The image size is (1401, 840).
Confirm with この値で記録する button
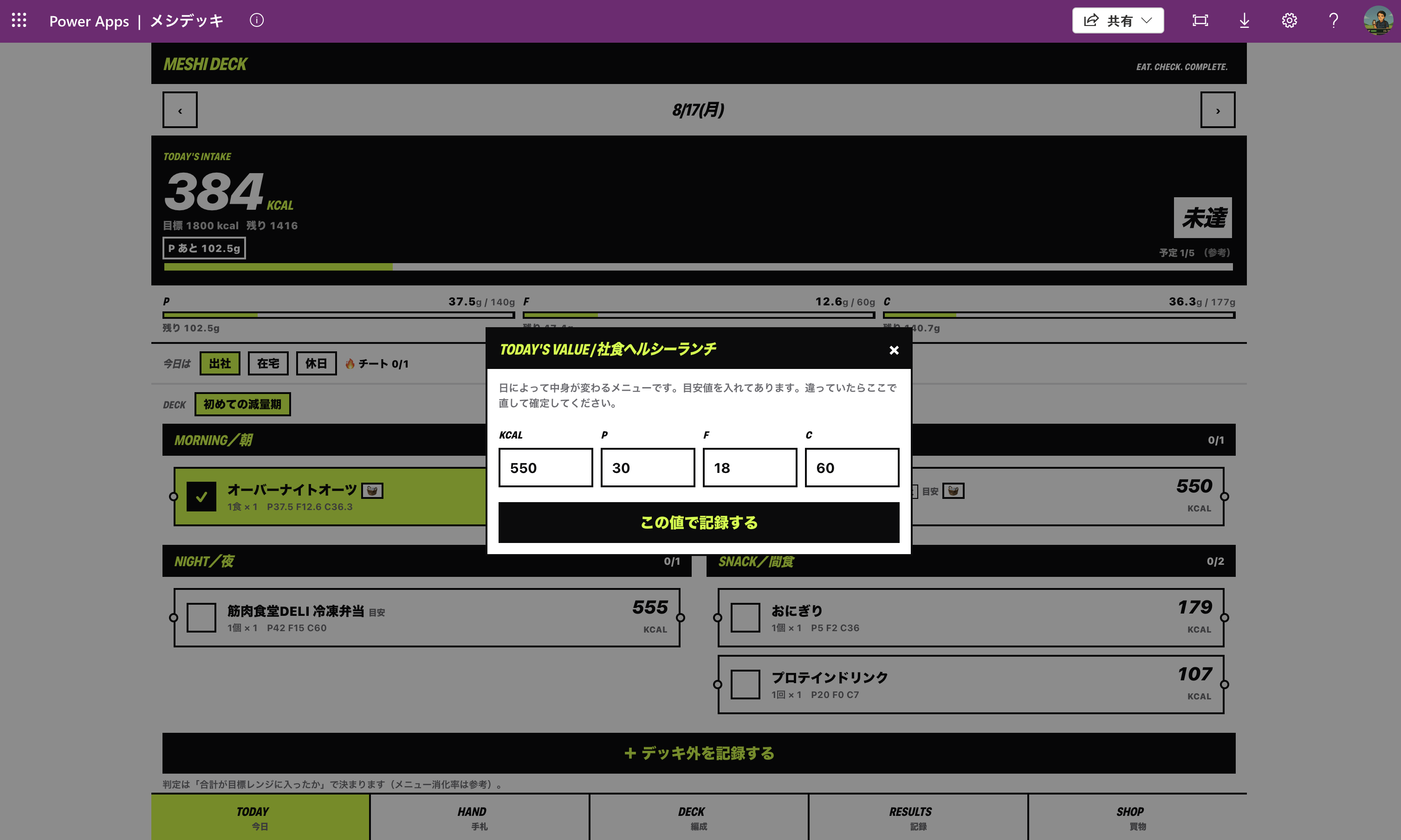[x=699, y=523]
